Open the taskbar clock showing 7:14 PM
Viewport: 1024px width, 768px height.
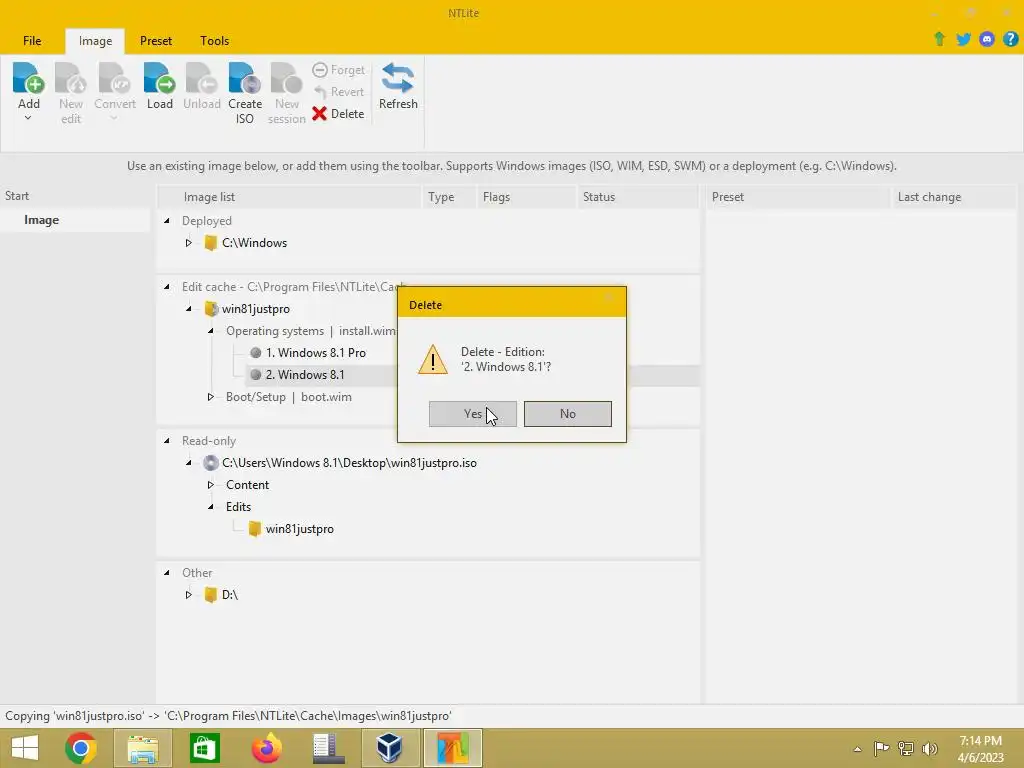tap(980, 749)
